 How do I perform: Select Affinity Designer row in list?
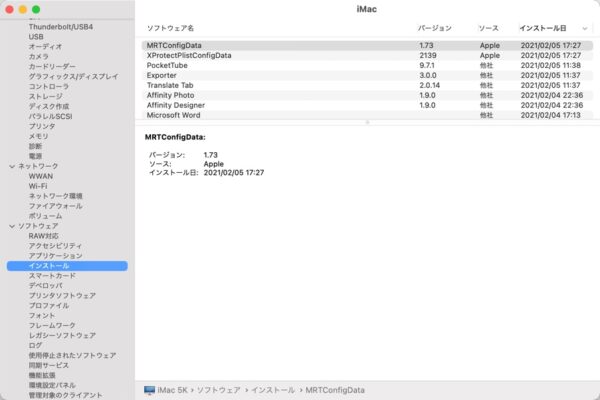[x=367, y=105]
